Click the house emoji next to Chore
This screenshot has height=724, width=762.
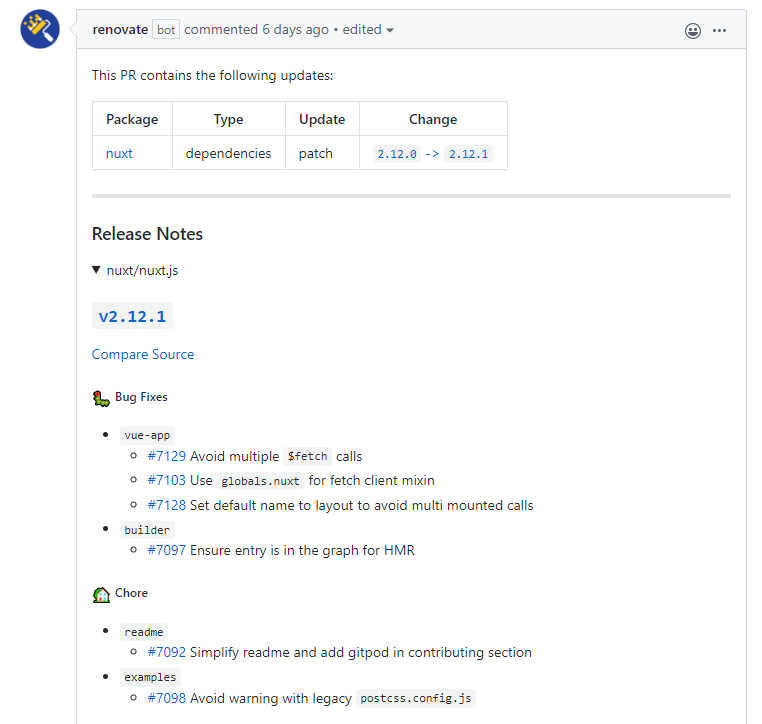click(x=101, y=594)
